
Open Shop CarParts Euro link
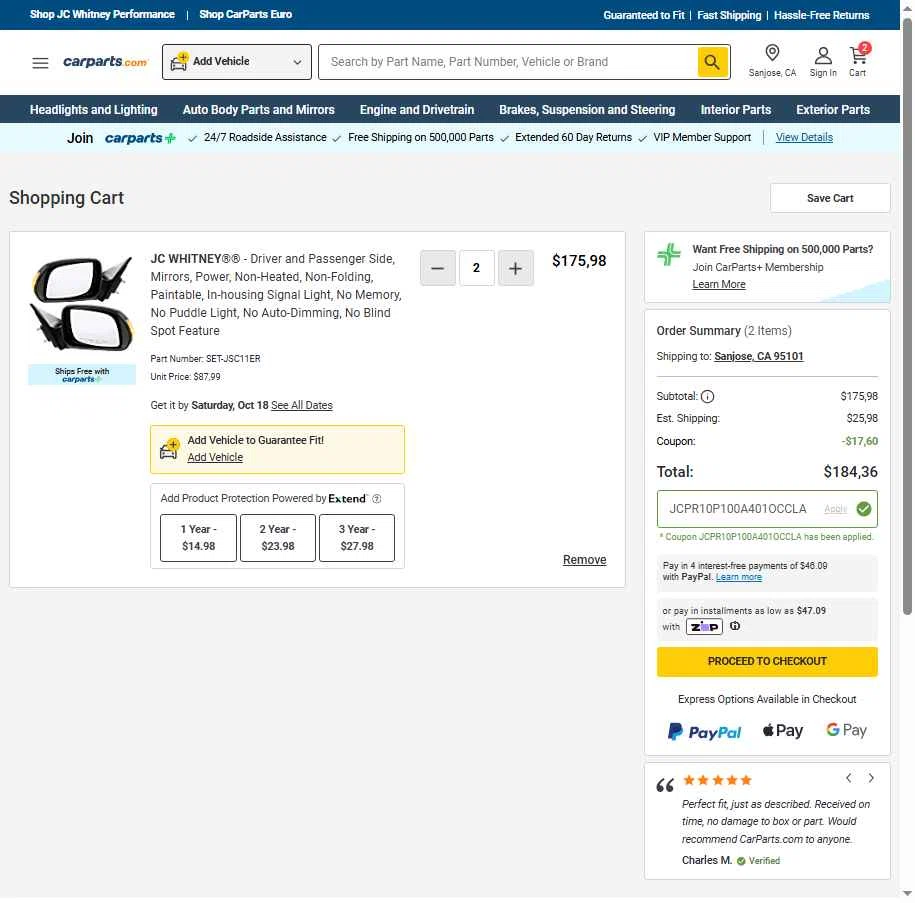point(246,14)
